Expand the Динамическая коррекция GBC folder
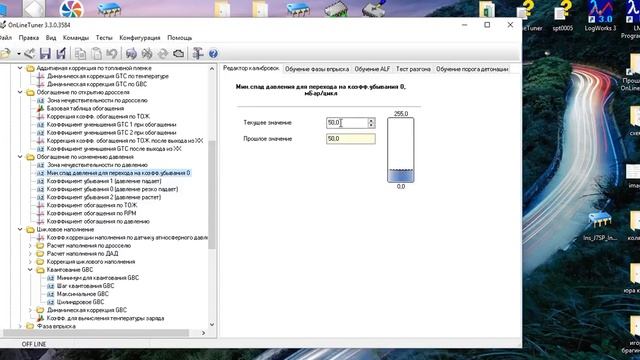The width and height of the screenshot is (640, 360). tap(30, 310)
